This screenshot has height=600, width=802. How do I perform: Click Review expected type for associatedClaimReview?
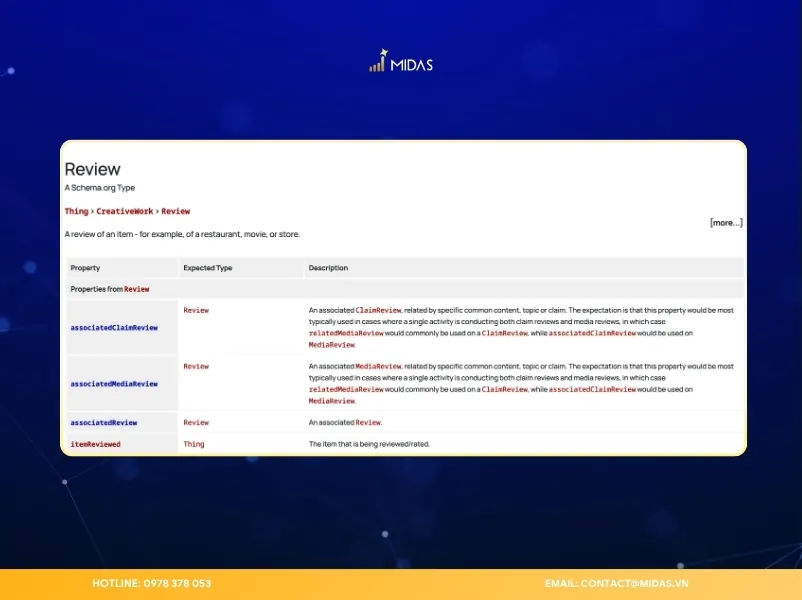(196, 310)
